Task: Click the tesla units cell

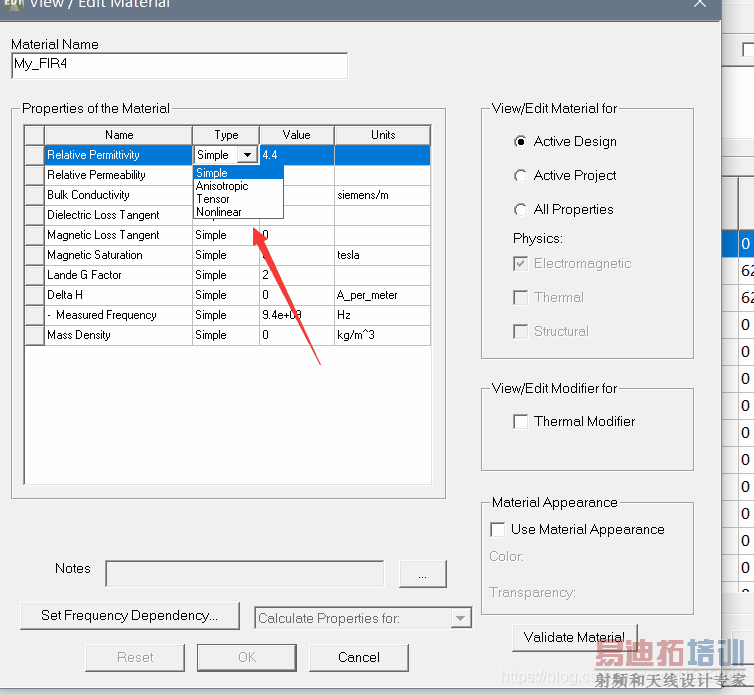Action: (382, 255)
